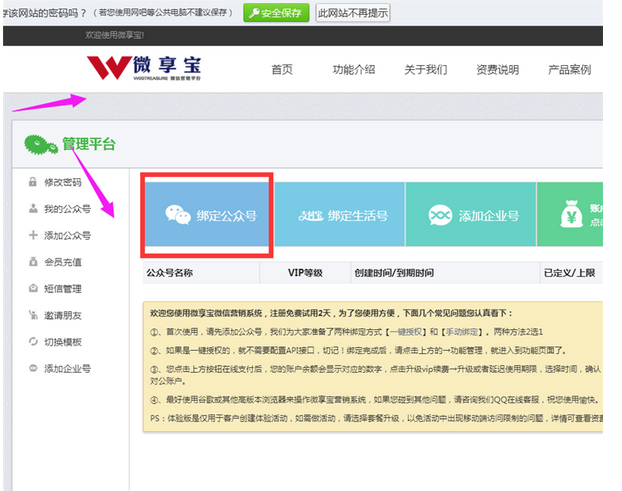
Task: Click the envelope icon beside 短信管理
Action: 33,288
